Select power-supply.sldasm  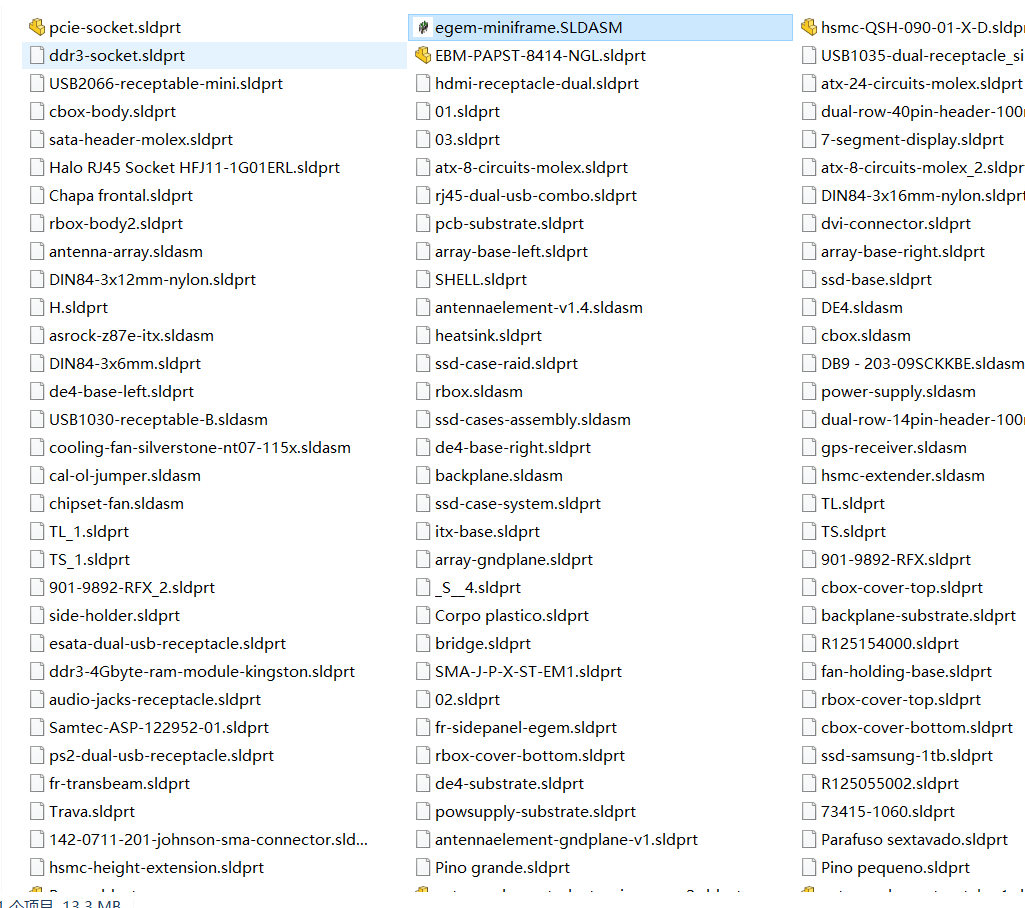point(898,392)
